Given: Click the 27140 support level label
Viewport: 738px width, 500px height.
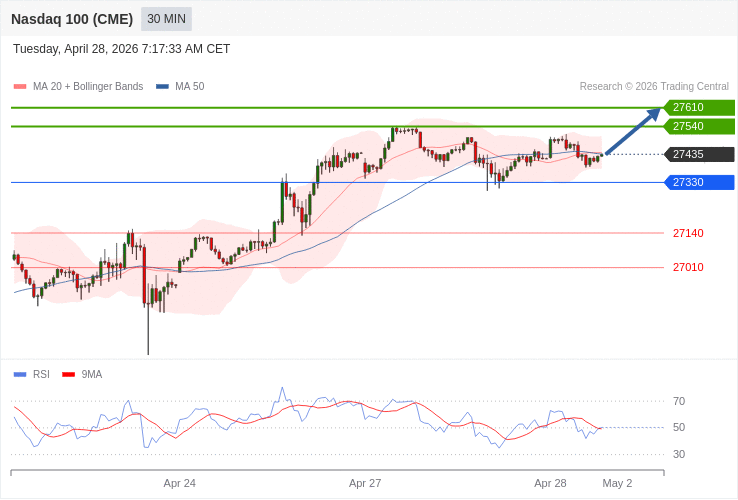Looking at the screenshot, I should [688, 233].
